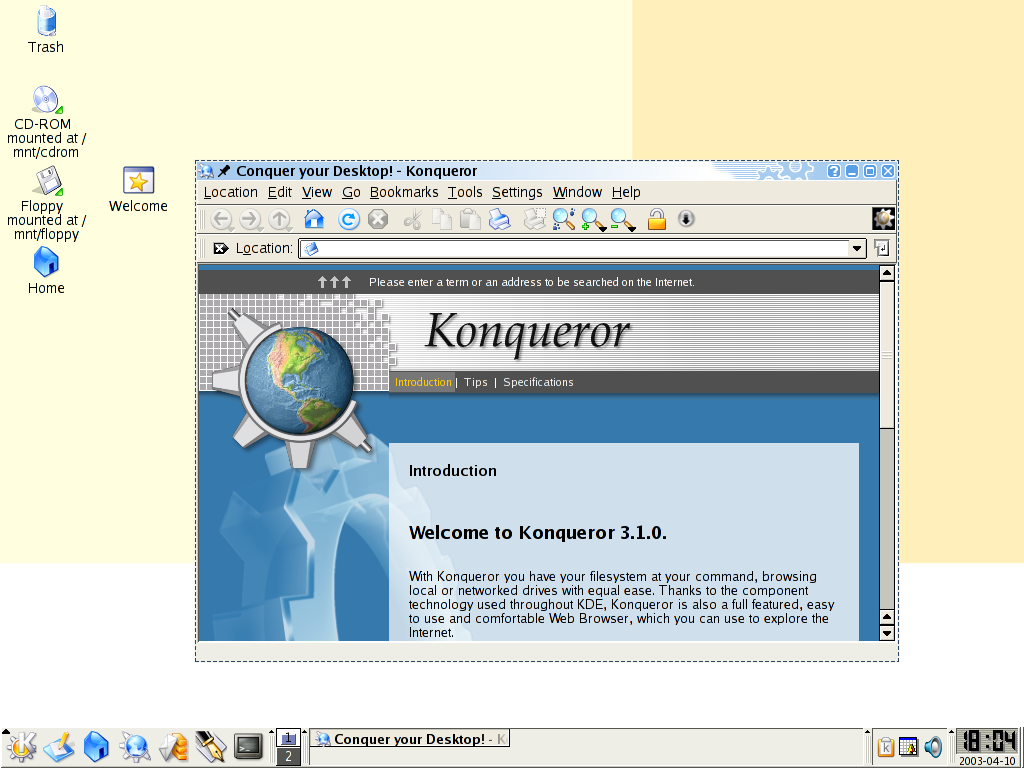Select the Introduction link on page
1024x768 pixels.
click(x=423, y=382)
